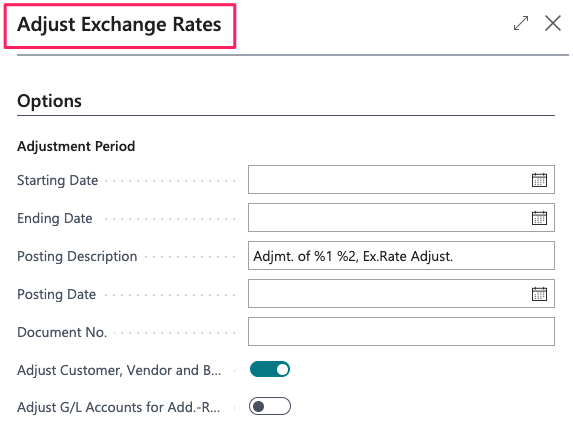Click the Document No. input box
This screenshot has width=573, height=440.
[x=401, y=332]
